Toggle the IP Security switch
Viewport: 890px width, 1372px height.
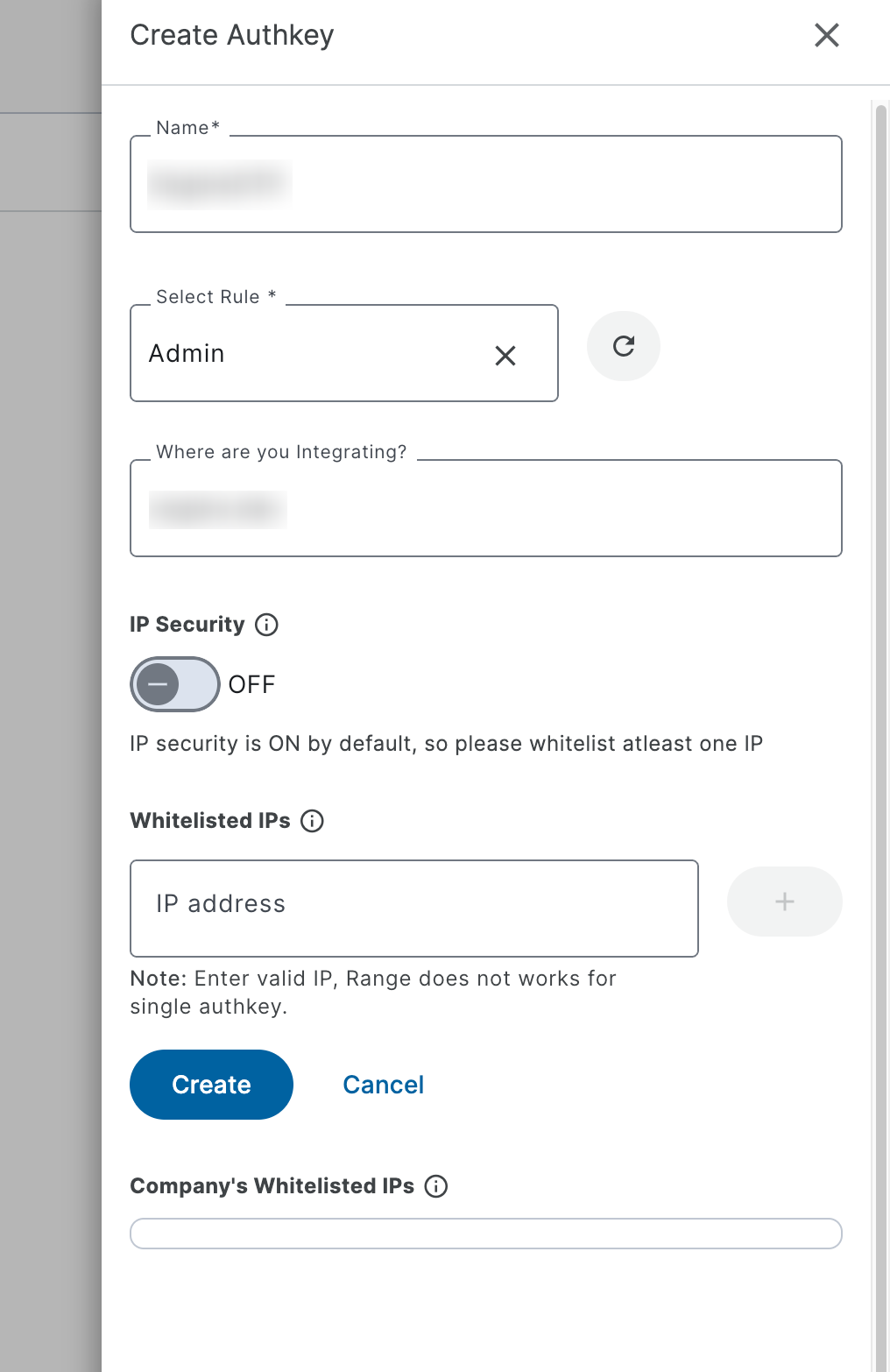pyautogui.click(x=174, y=684)
